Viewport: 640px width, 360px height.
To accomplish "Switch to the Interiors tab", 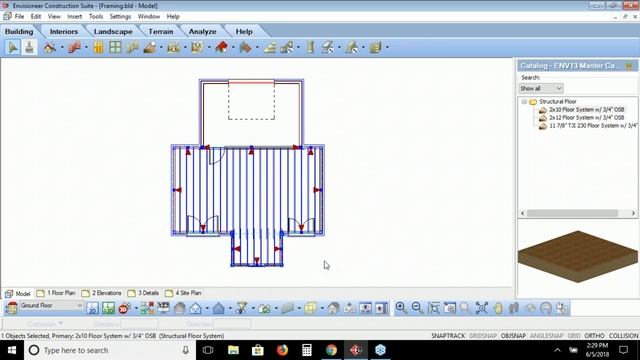I will 64,31.
